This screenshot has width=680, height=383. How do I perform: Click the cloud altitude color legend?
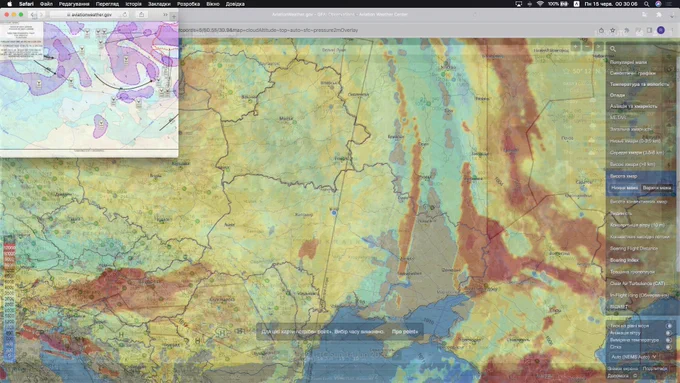click(x=9, y=299)
